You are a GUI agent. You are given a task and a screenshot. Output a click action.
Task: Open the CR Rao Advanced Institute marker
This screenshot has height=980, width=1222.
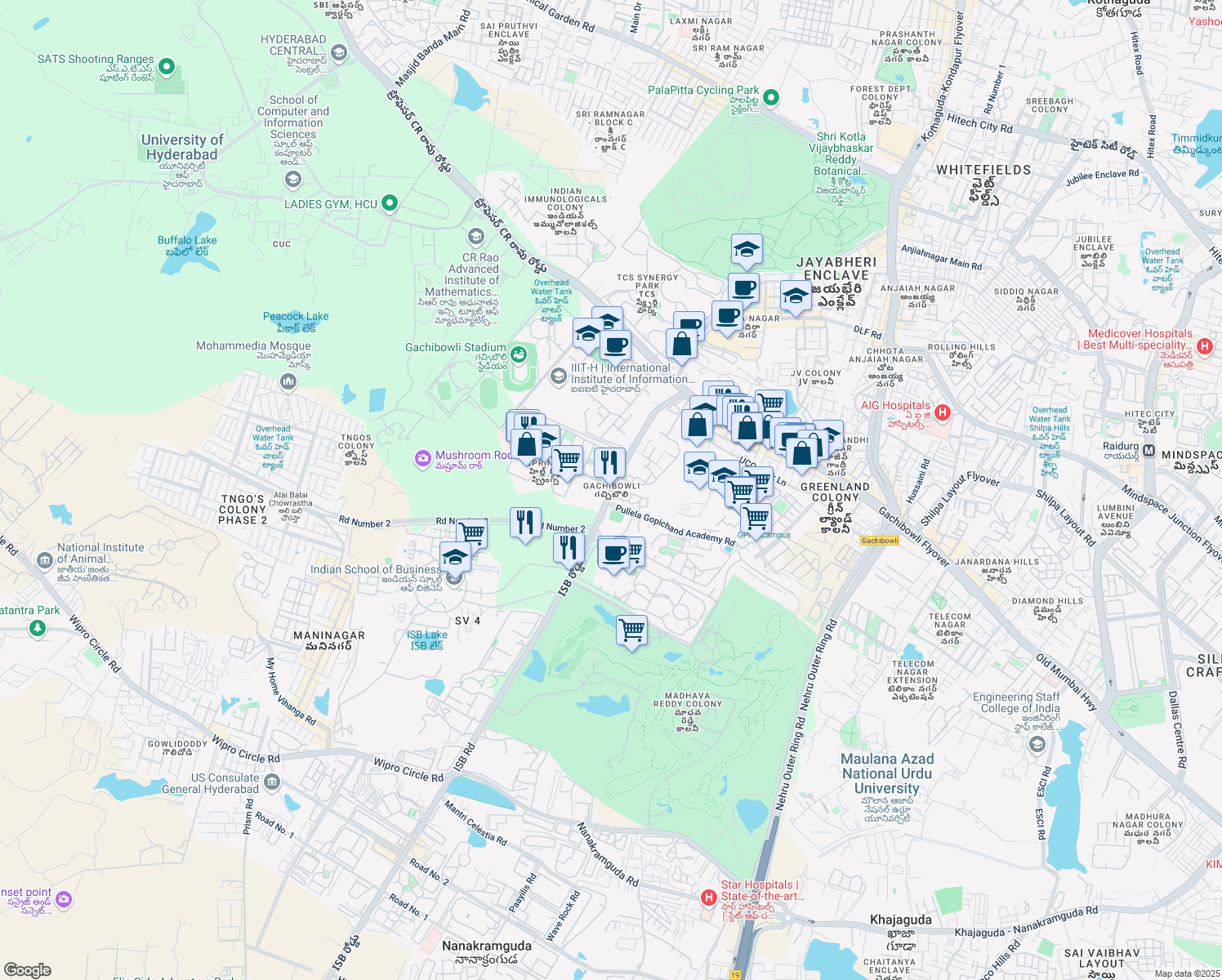[x=475, y=237]
